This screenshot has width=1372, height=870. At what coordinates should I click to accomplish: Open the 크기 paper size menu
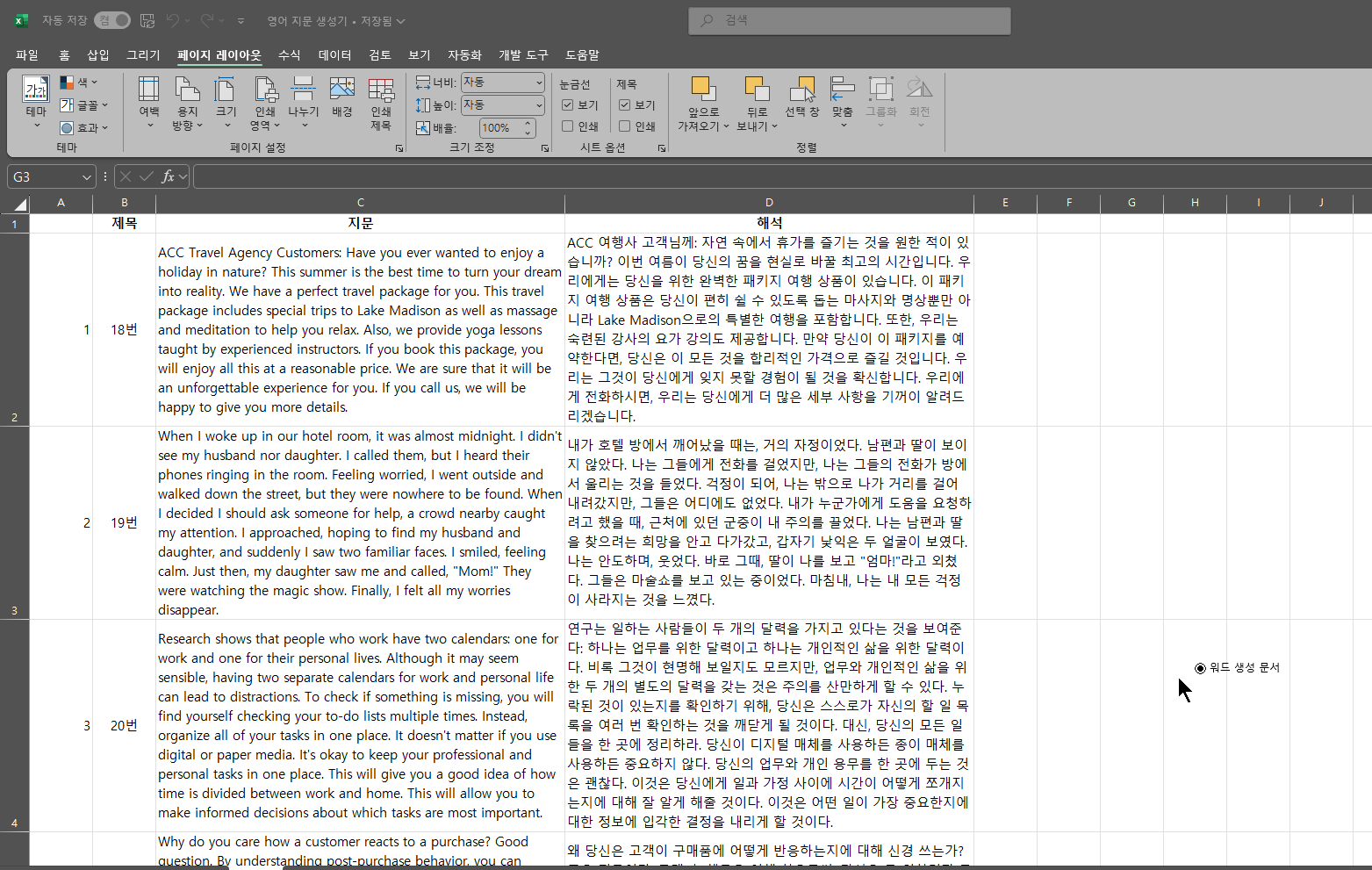[x=226, y=103]
